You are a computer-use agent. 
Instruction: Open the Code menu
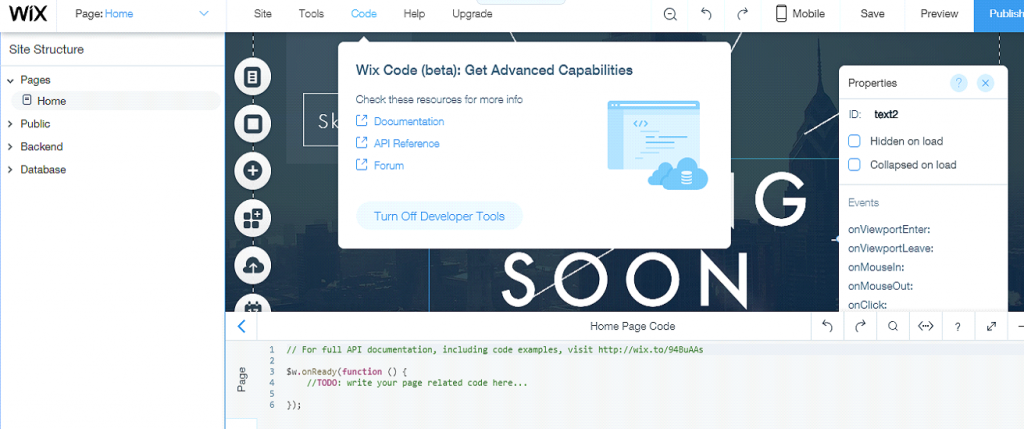364,14
